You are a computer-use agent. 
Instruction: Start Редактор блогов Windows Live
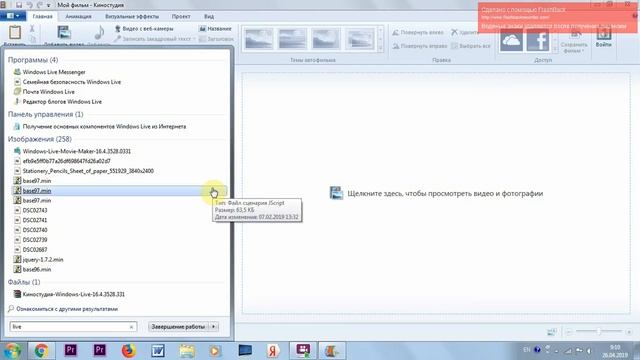(58, 102)
